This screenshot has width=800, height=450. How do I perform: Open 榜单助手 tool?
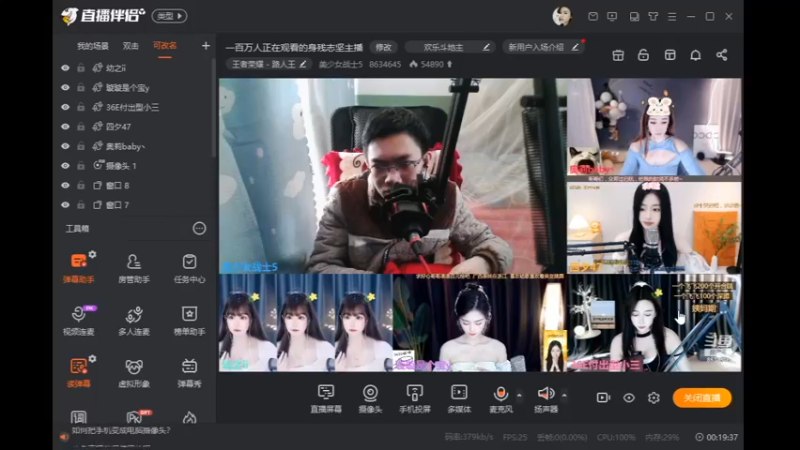point(189,320)
